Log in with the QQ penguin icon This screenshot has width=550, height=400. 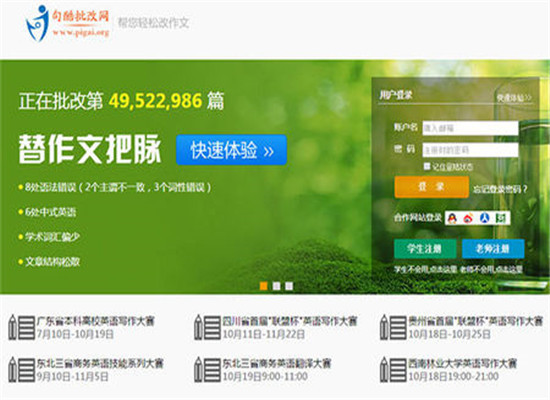pyautogui.click(x=452, y=218)
